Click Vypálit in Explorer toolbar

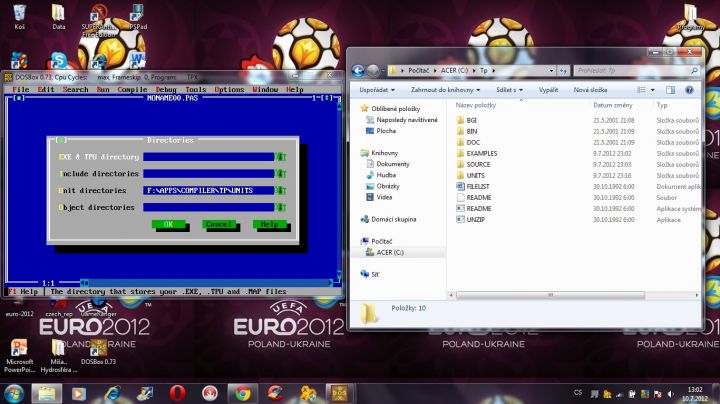(x=548, y=90)
